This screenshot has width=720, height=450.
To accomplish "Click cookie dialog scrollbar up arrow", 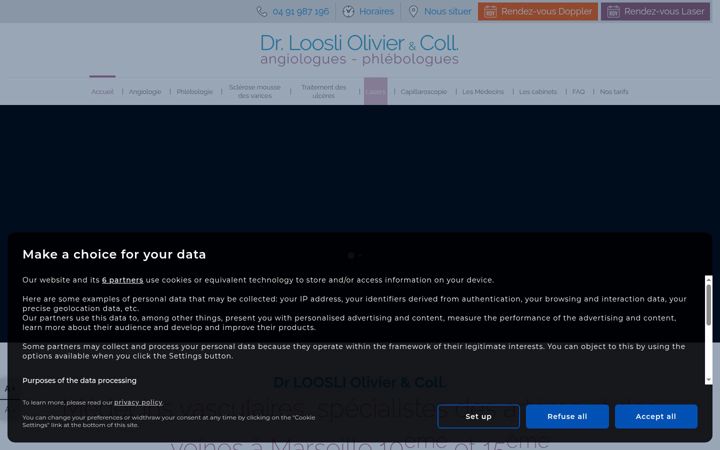I will (x=709, y=280).
